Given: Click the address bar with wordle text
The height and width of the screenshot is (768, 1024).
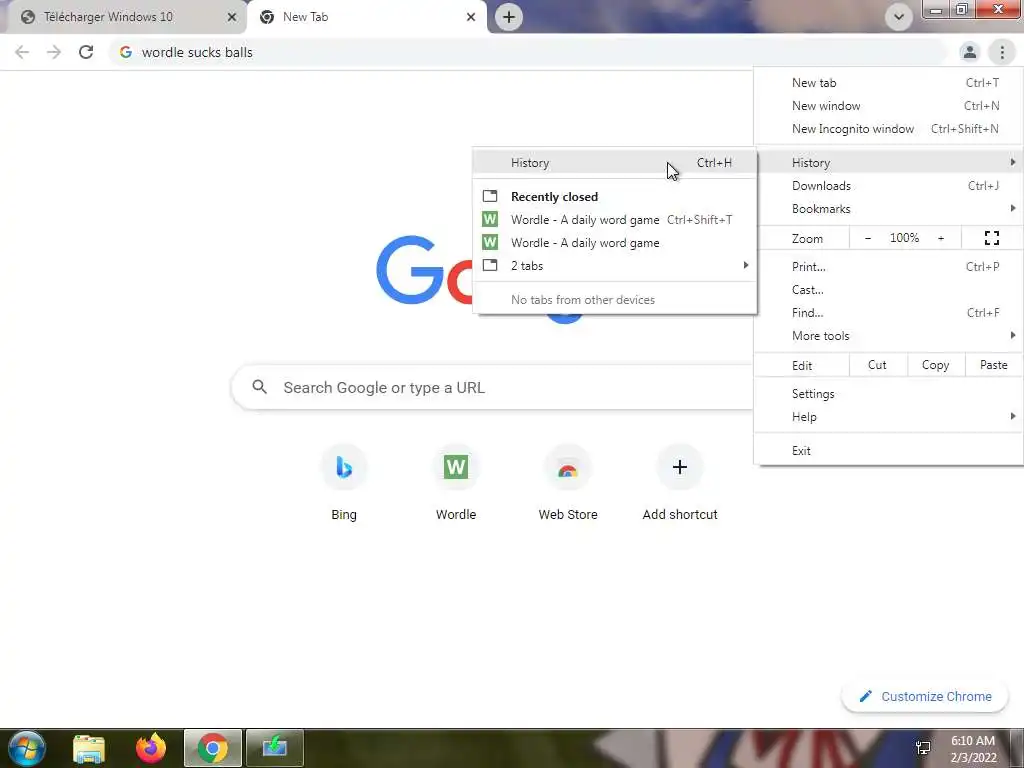Looking at the screenshot, I should click(x=528, y=52).
